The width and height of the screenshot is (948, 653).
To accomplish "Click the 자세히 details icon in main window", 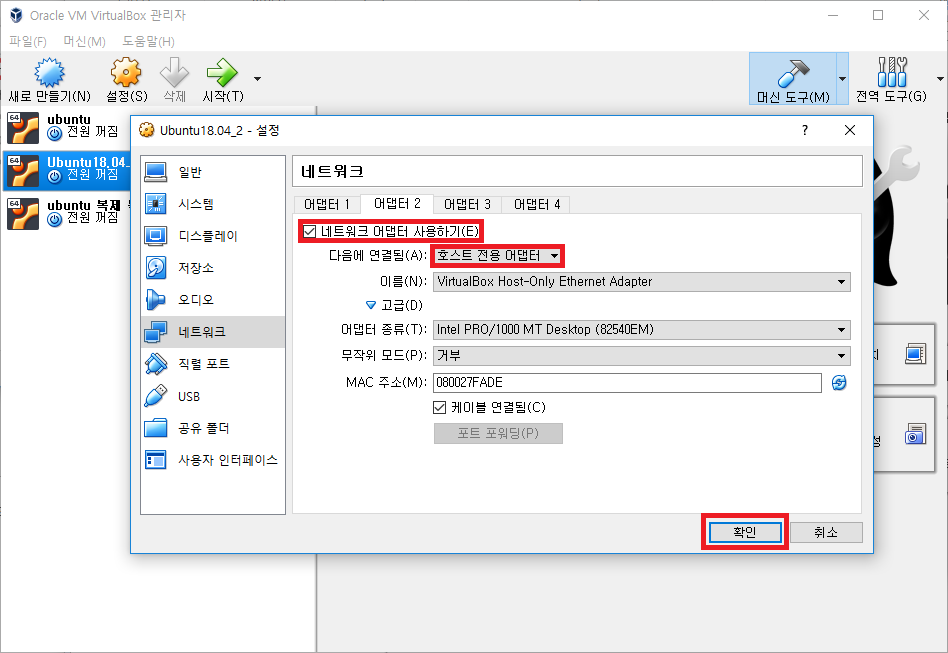I will tap(915, 354).
